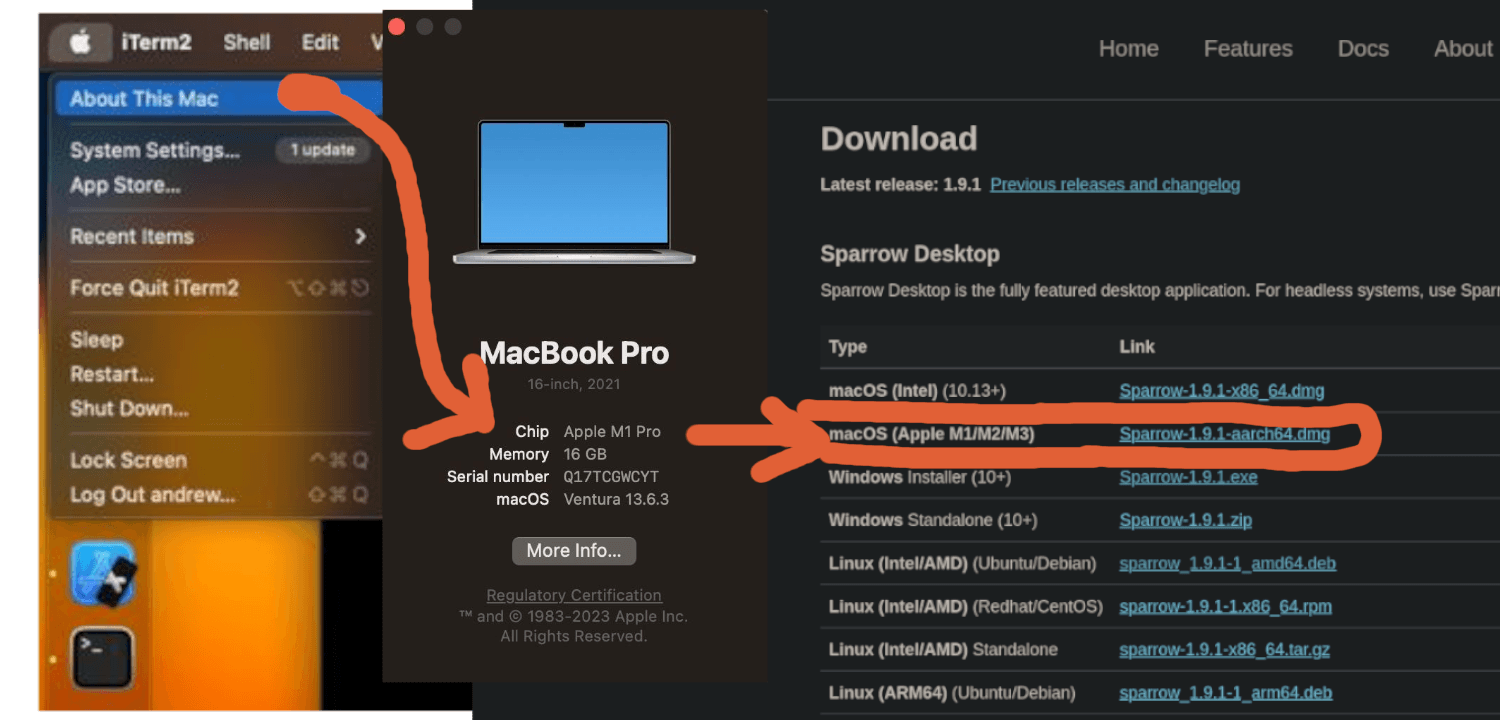The width and height of the screenshot is (1500, 720).
Task: Open Features page on Sparrow site
Action: click(1248, 49)
